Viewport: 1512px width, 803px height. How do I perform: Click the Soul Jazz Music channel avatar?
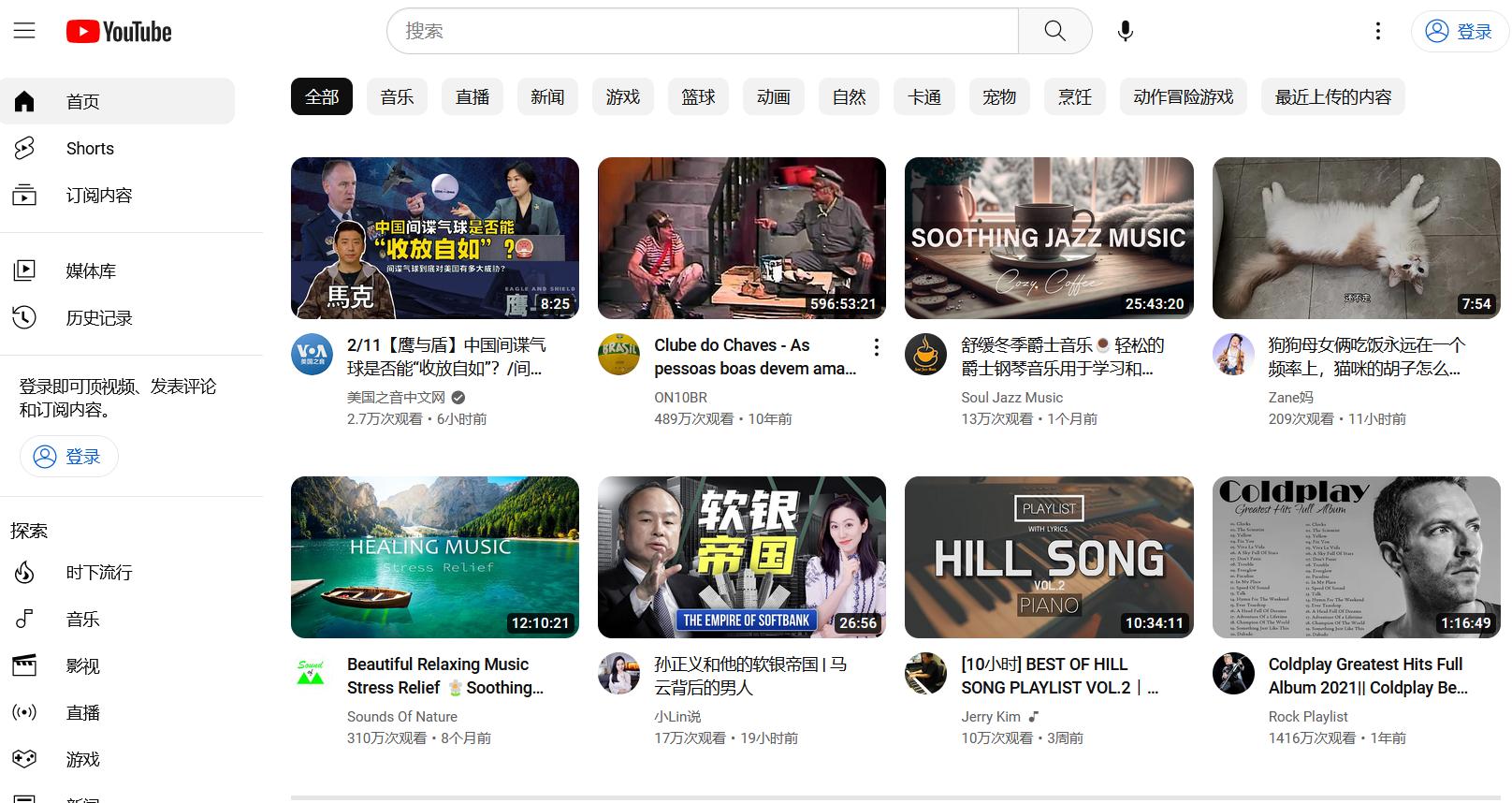[x=925, y=355]
